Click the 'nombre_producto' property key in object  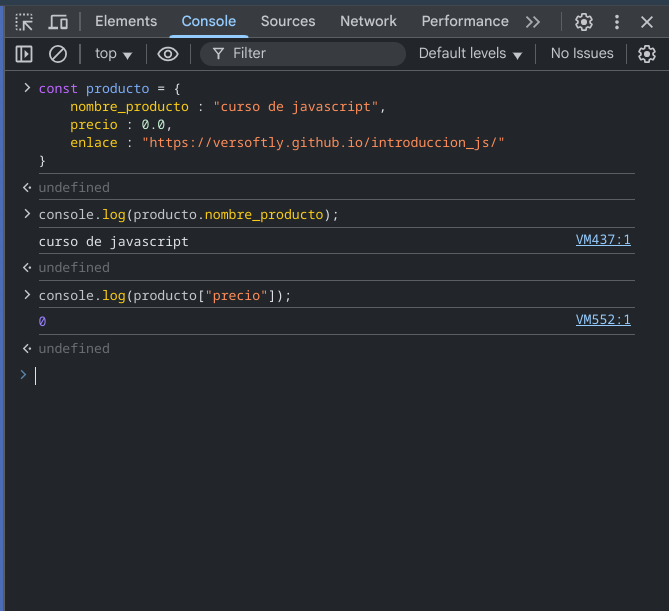pyautogui.click(x=129, y=107)
